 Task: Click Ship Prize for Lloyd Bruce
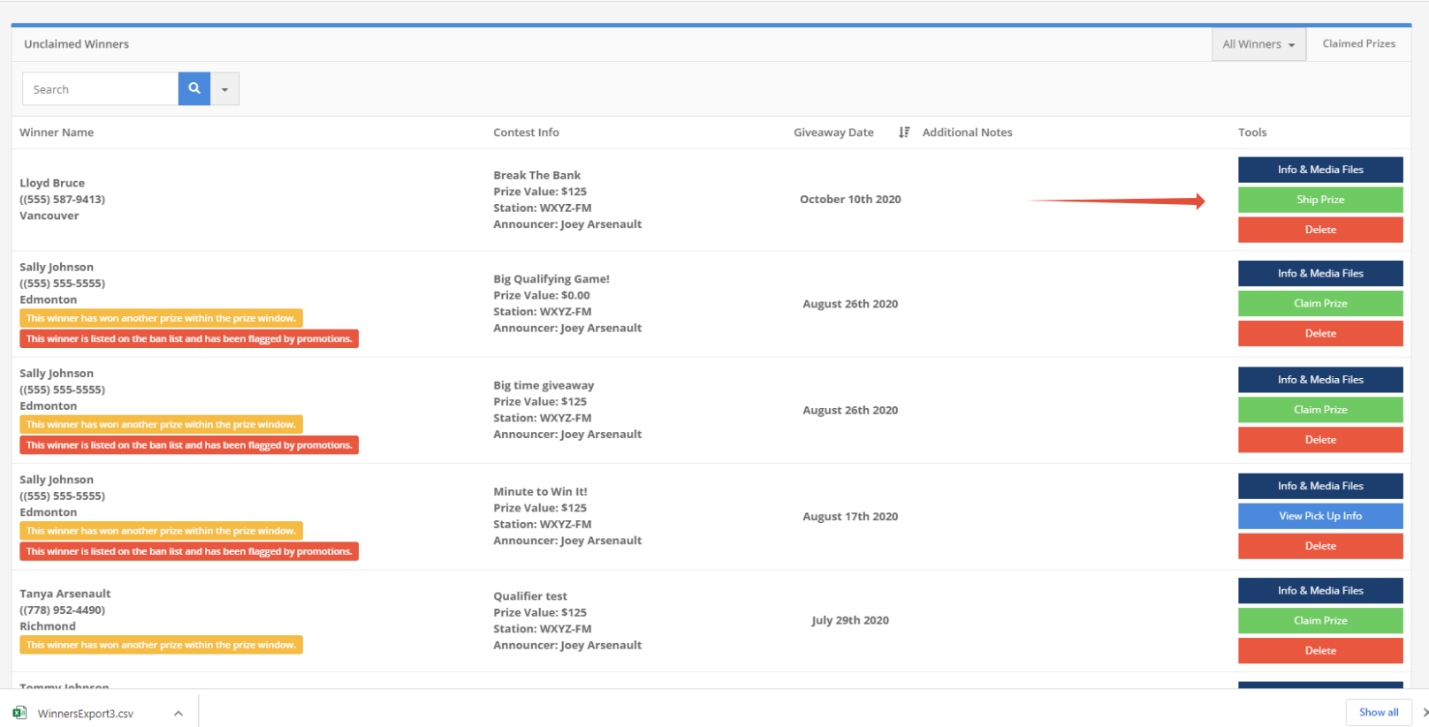pos(1320,200)
